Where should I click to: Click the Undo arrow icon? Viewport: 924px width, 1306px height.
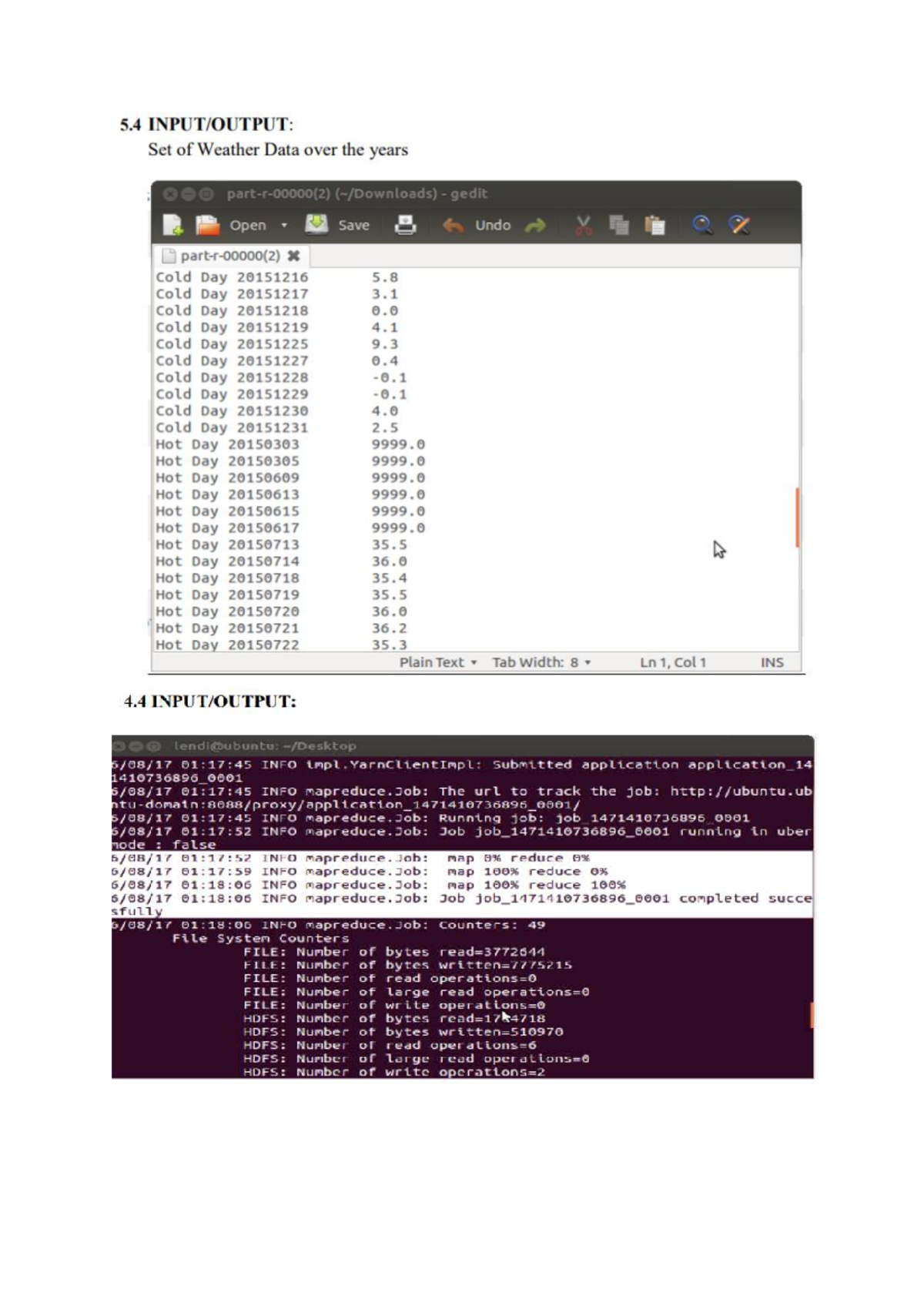[453, 226]
